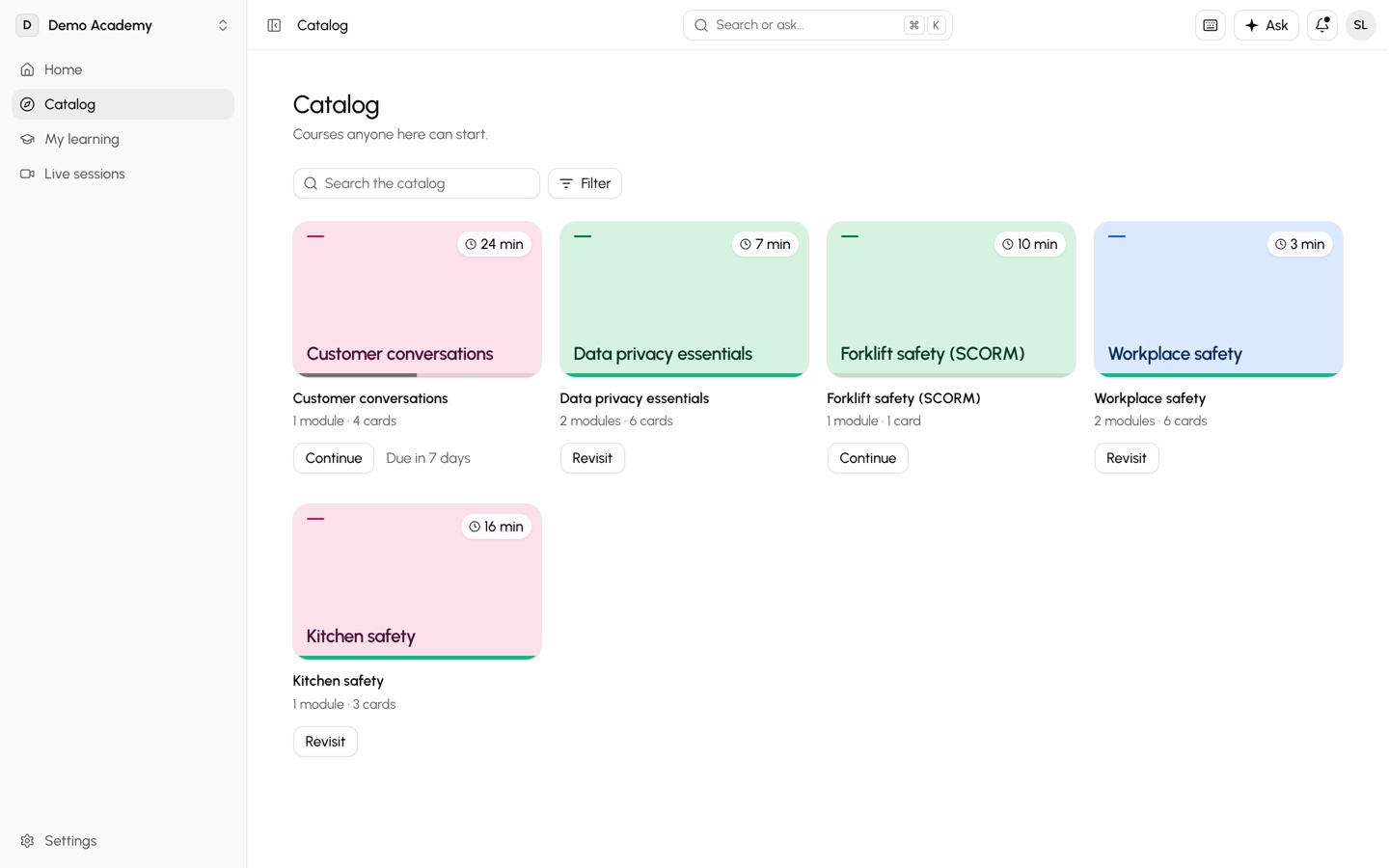Open Ask assistant button
1389x868 pixels.
click(x=1266, y=25)
